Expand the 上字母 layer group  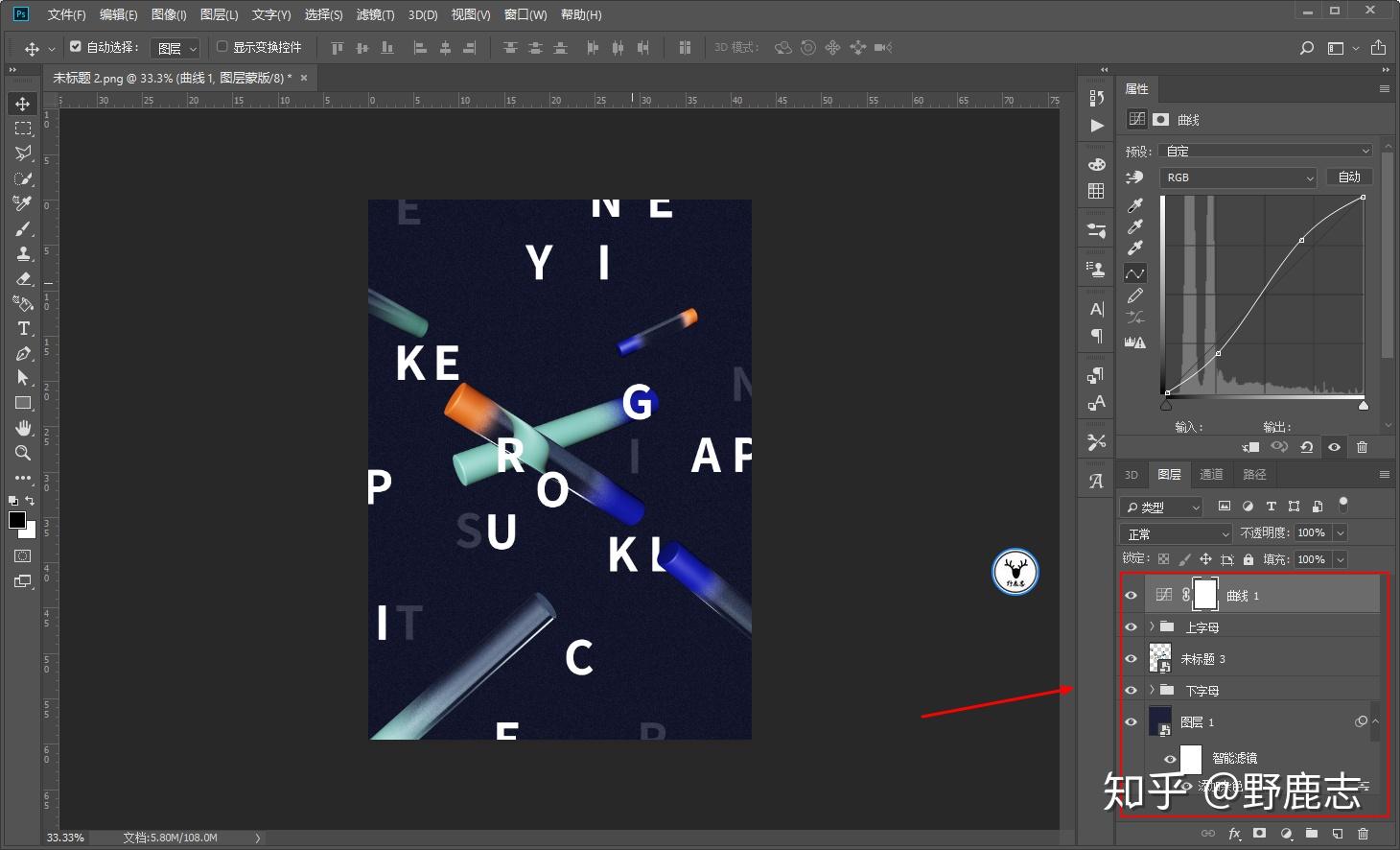1152,626
